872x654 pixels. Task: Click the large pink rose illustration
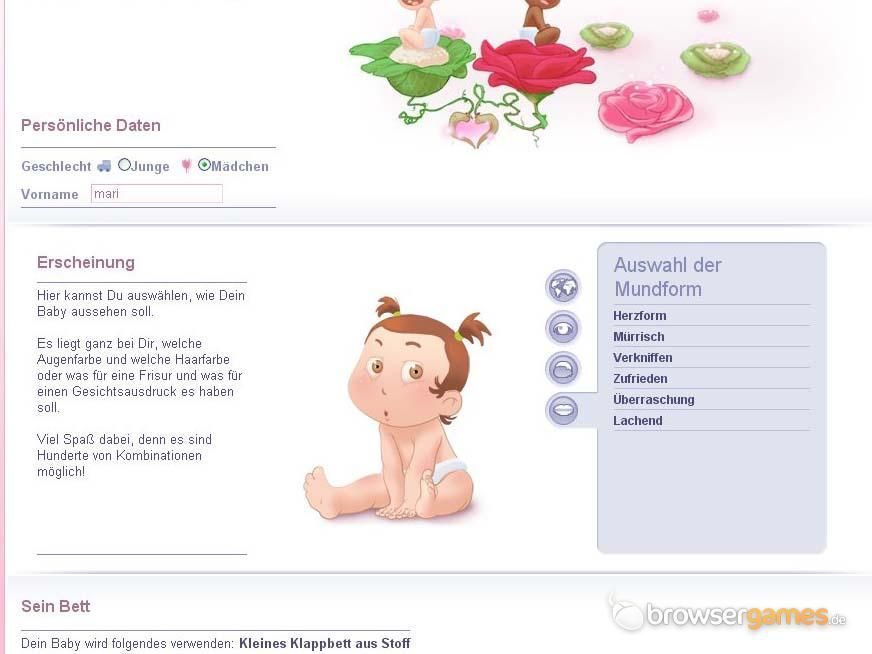[645, 110]
